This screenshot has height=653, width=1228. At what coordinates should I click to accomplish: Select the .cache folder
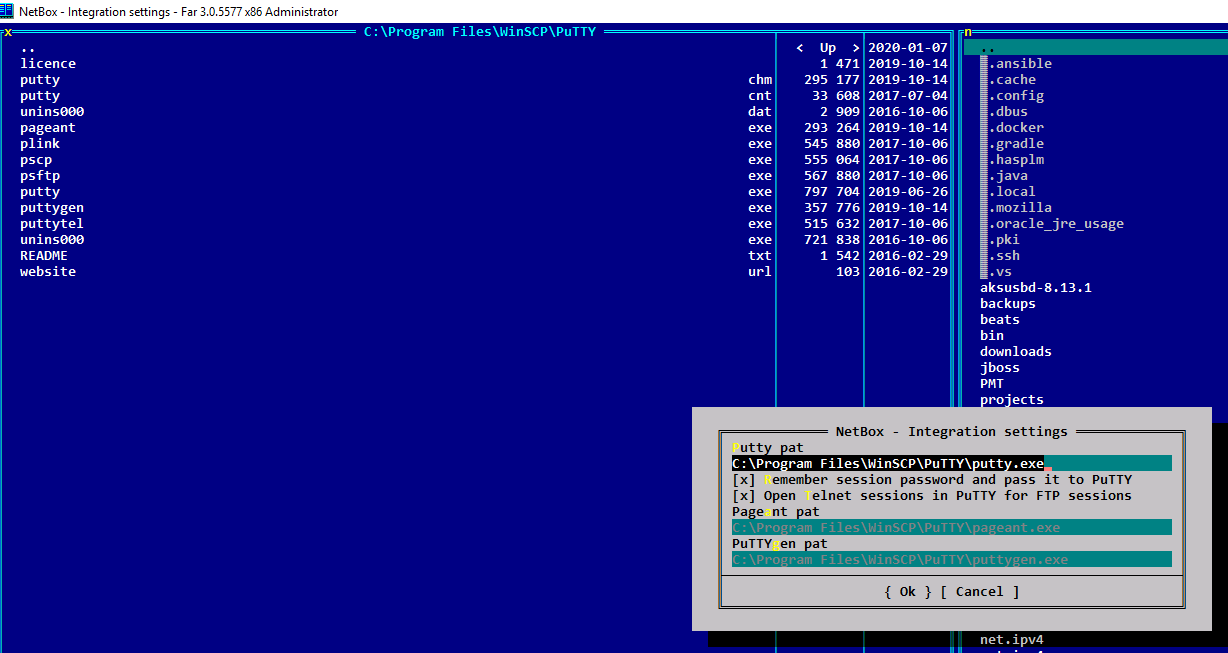click(x=1012, y=79)
